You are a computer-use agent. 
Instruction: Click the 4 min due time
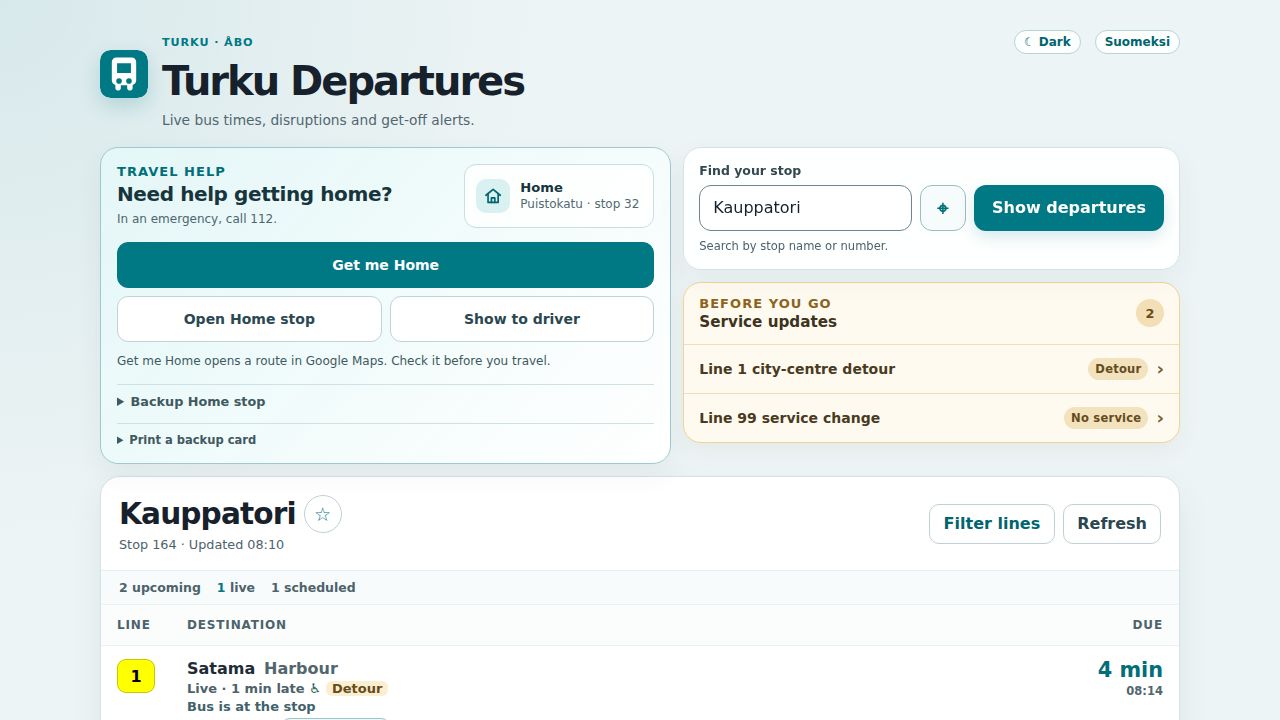pos(1130,669)
